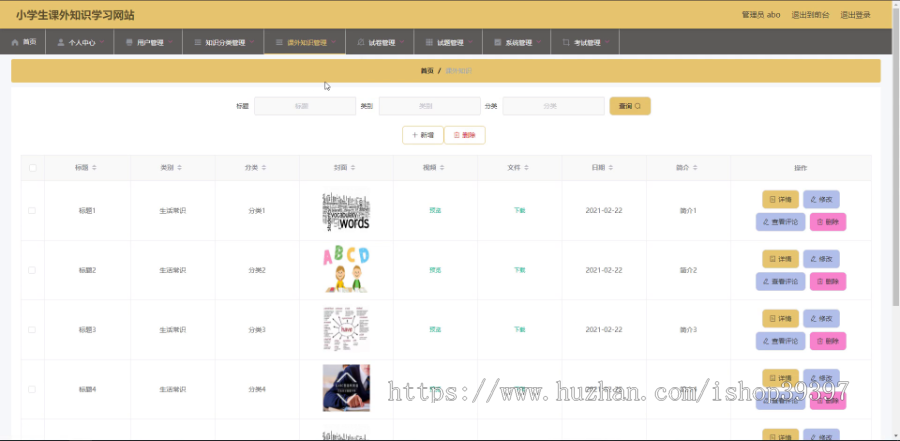Click 预览 video link in 标题2 row
900x441 pixels.
(435, 270)
